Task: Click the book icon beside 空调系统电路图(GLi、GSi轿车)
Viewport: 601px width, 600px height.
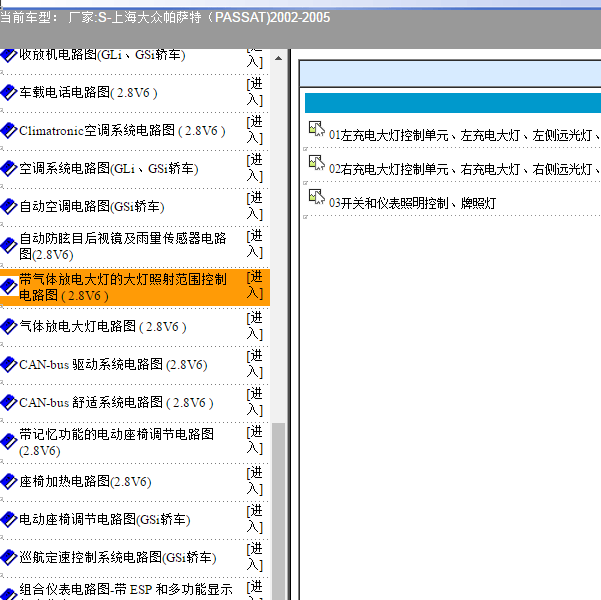Action: coord(8,168)
